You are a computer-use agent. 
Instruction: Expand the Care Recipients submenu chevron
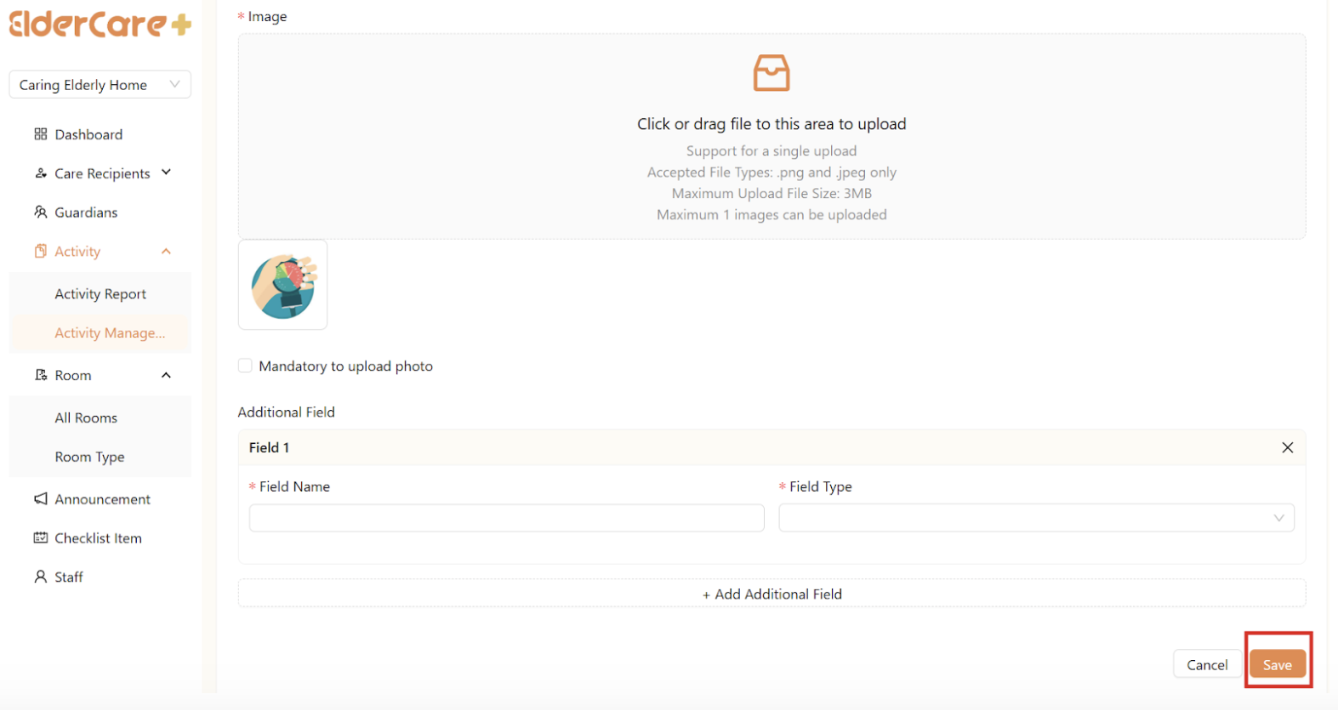tap(166, 173)
